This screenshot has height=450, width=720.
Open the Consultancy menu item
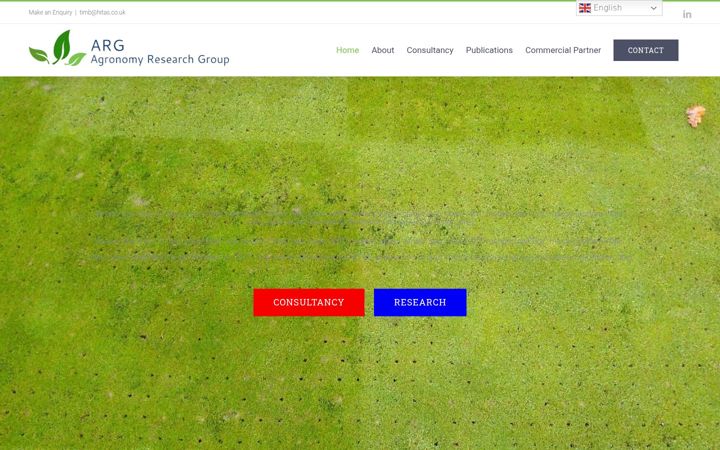pyautogui.click(x=430, y=50)
